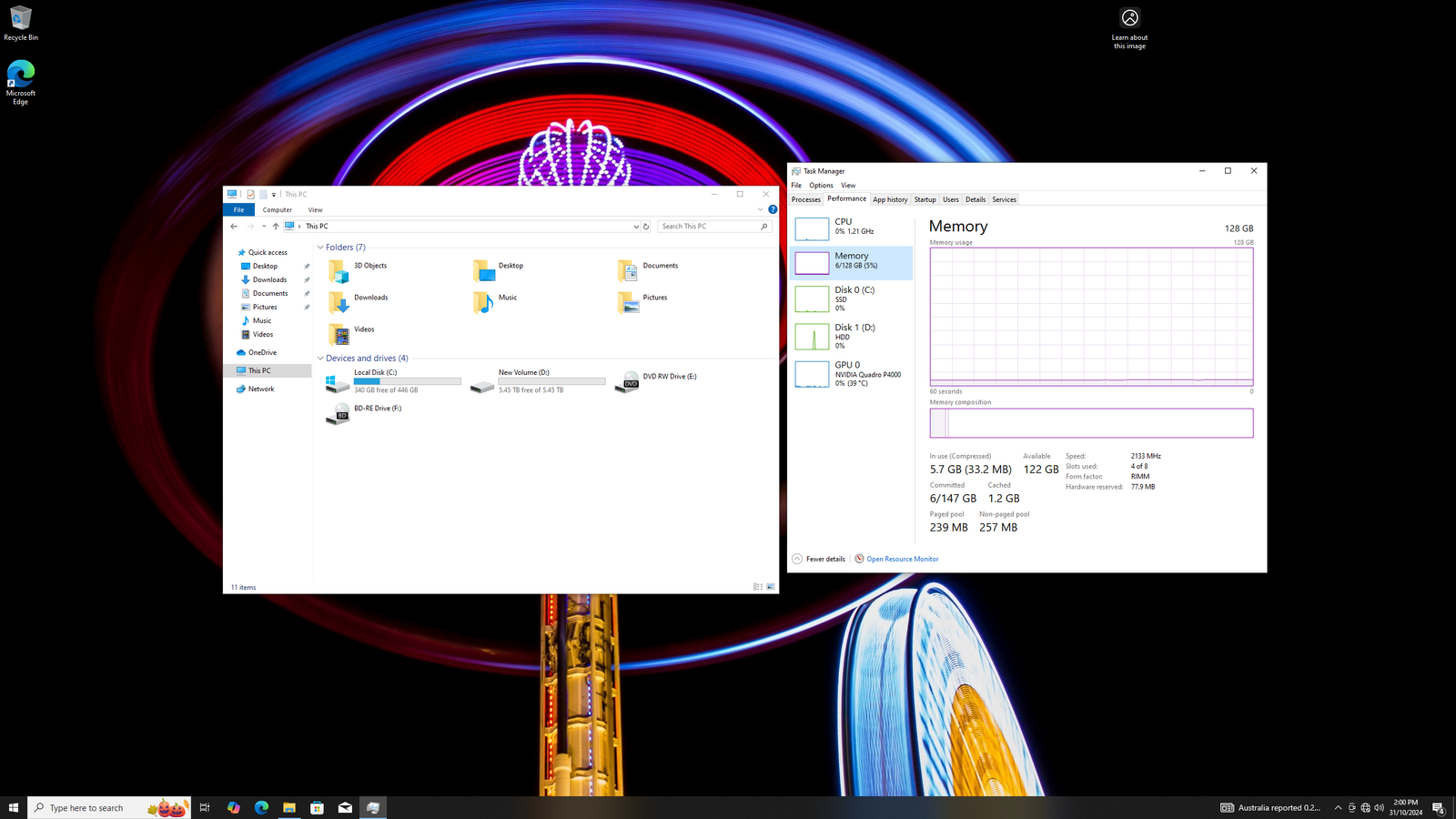Open the File menu in Task Manager
Viewport: 1456px width, 819px height.
(796, 186)
